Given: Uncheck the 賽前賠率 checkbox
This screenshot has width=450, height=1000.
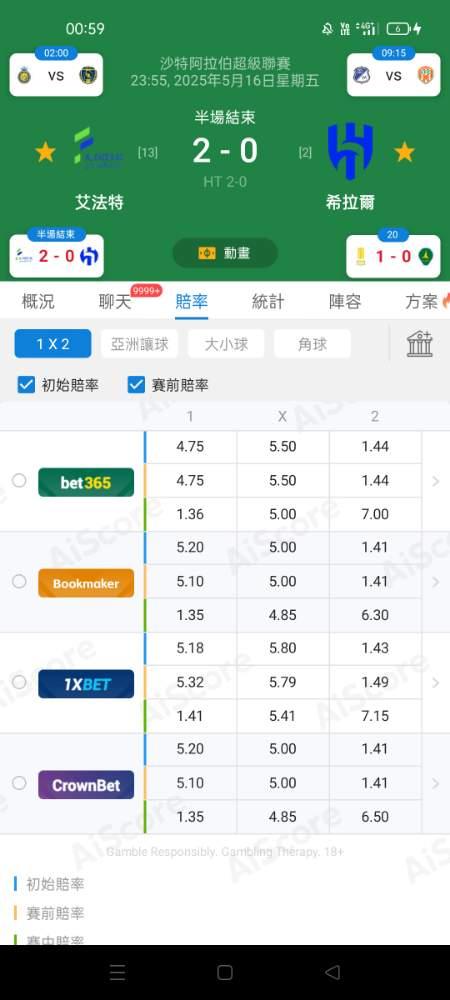Looking at the screenshot, I should click(x=136, y=385).
